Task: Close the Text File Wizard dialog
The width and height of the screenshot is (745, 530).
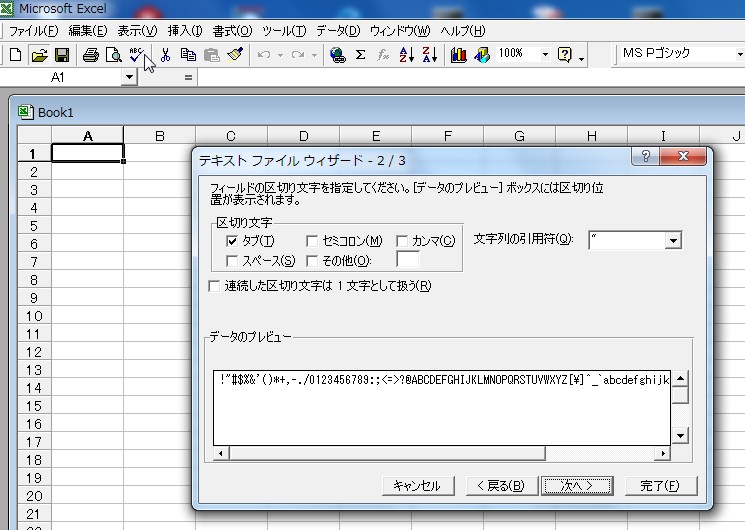Action: [683, 156]
